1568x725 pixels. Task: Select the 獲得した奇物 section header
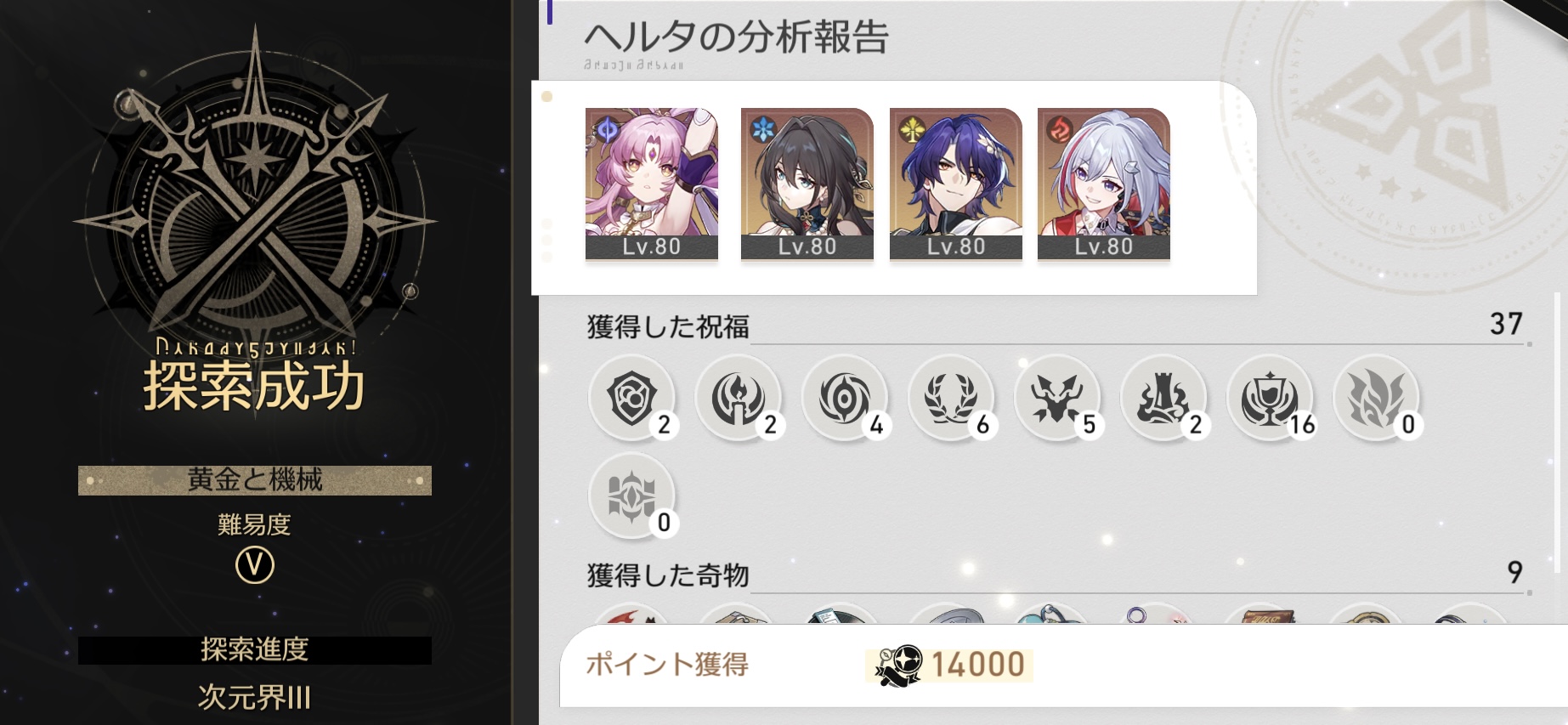(x=668, y=575)
